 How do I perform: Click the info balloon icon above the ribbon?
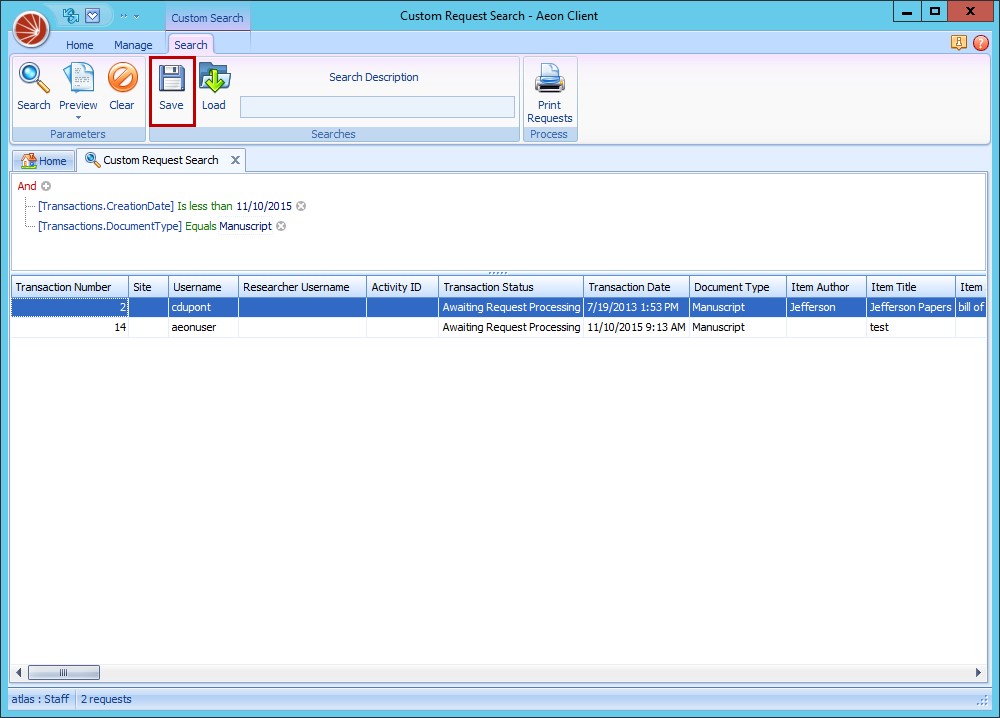[x=959, y=43]
